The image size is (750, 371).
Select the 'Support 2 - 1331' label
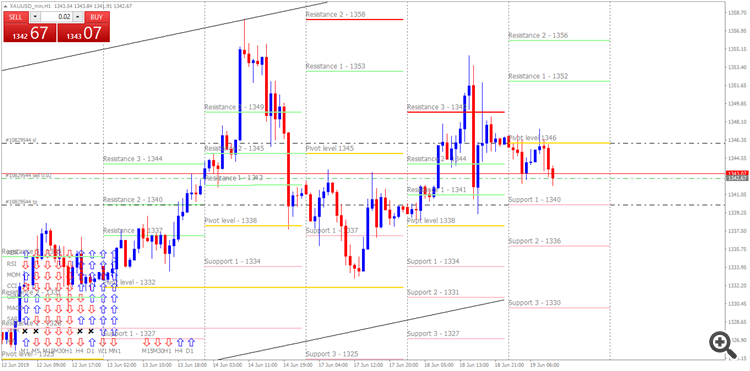433,292
